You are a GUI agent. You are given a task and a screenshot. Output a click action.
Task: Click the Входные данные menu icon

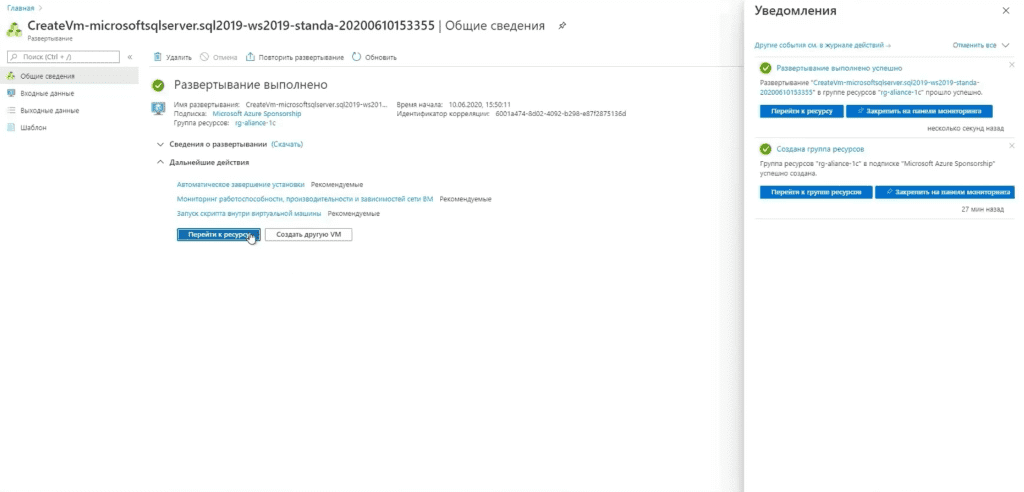point(10,93)
